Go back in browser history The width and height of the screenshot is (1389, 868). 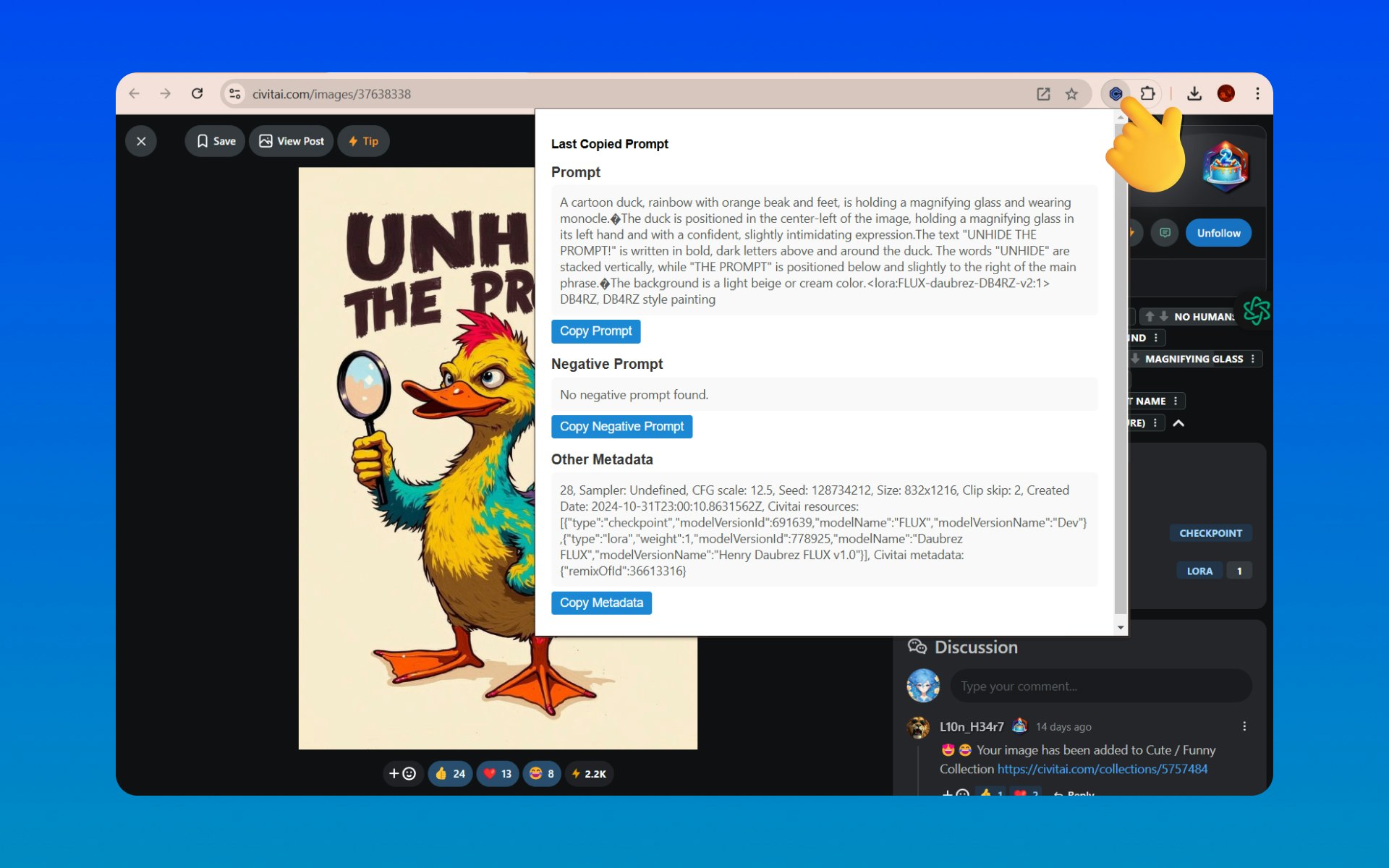(x=135, y=93)
